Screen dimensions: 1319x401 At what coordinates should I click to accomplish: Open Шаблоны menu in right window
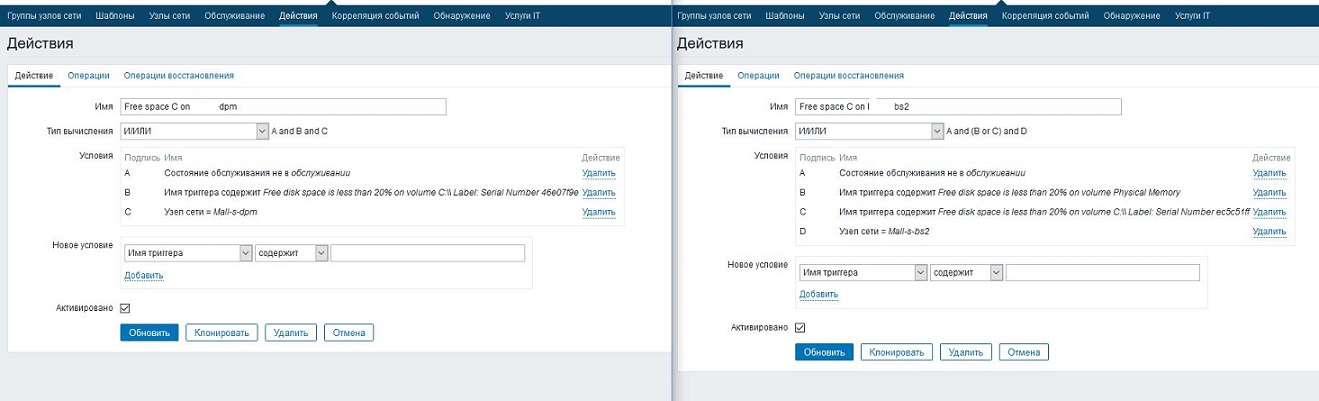click(x=785, y=16)
